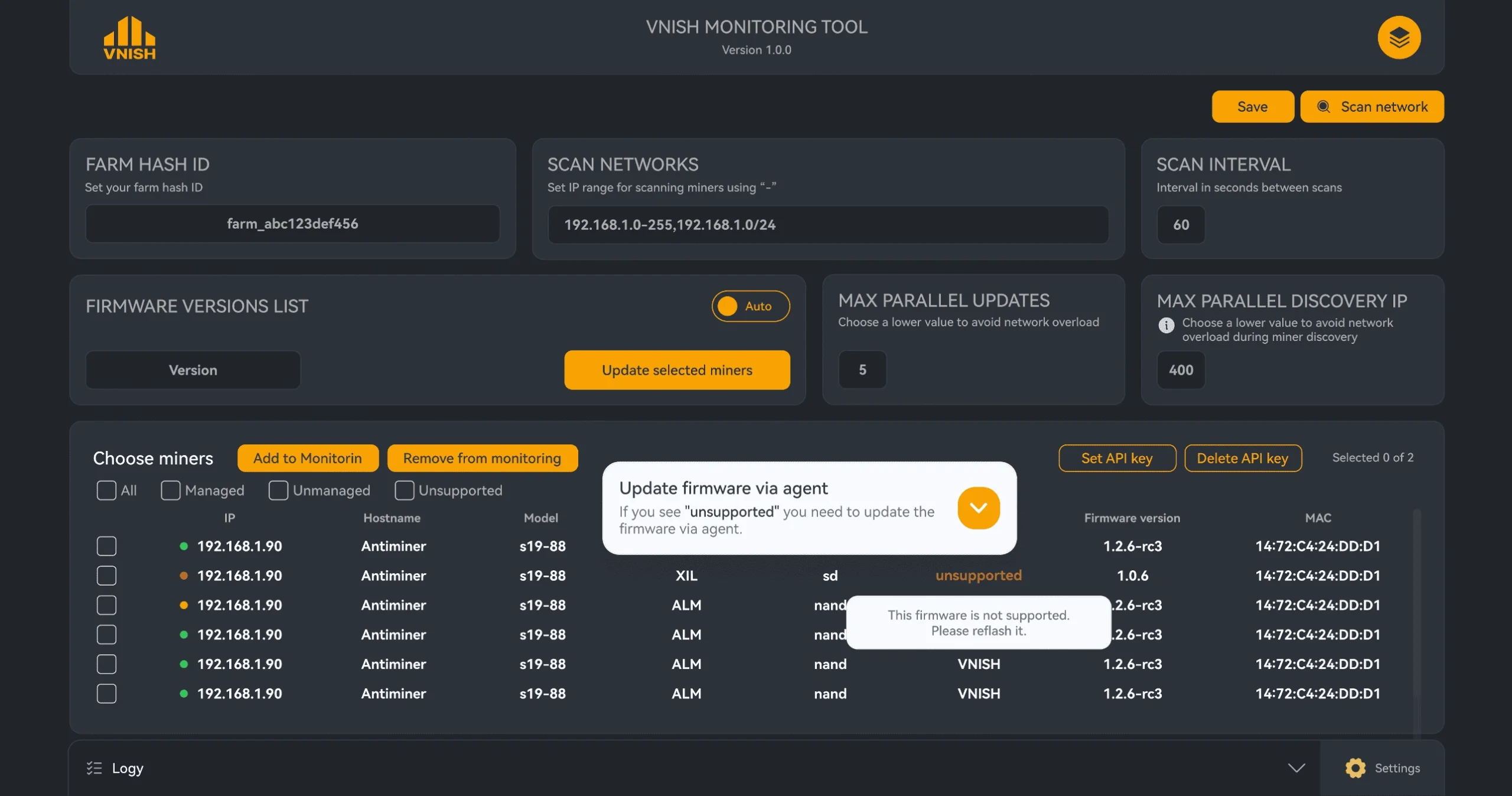Click the VNISH logo

click(x=129, y=38)
